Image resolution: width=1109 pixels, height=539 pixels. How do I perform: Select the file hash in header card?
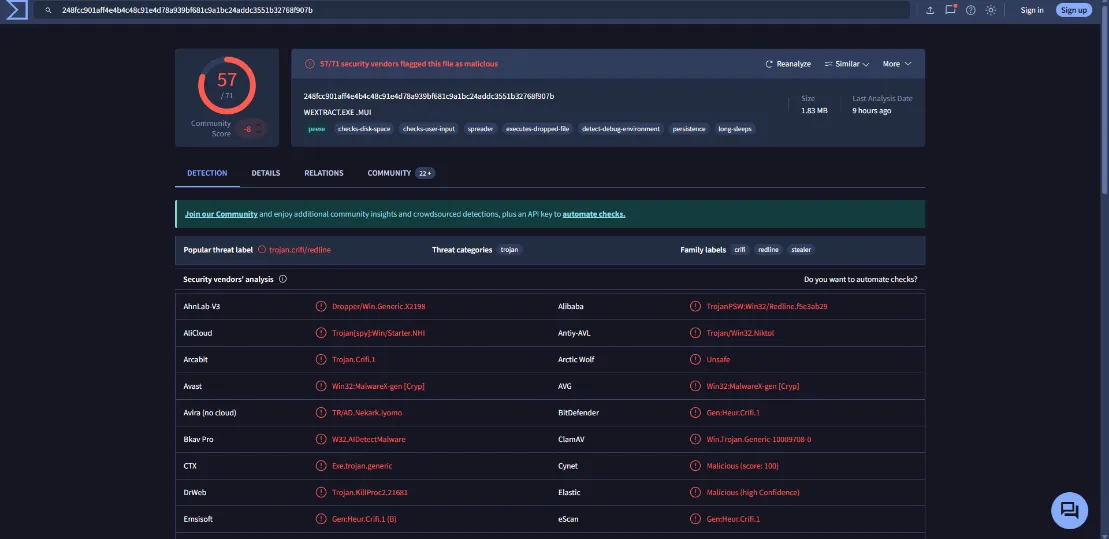pyautogui.click(x=429, y=96)
